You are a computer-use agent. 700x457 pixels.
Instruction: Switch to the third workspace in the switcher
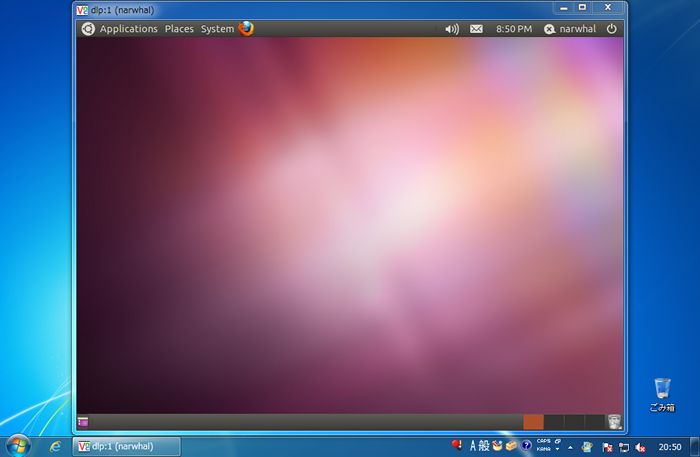coord(574,422)
